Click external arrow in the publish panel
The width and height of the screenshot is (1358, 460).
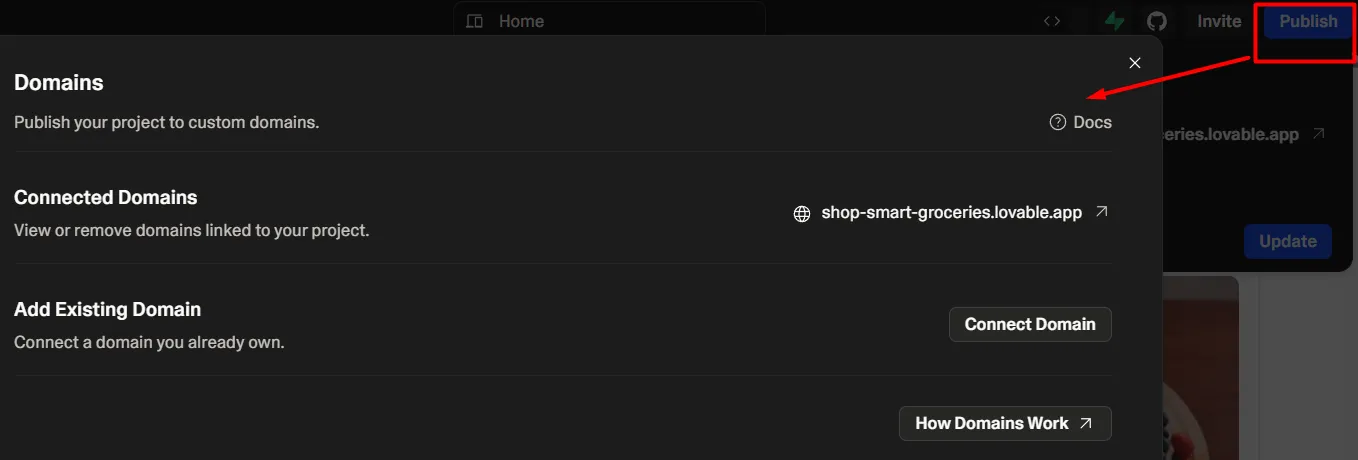click(1319, 133)
